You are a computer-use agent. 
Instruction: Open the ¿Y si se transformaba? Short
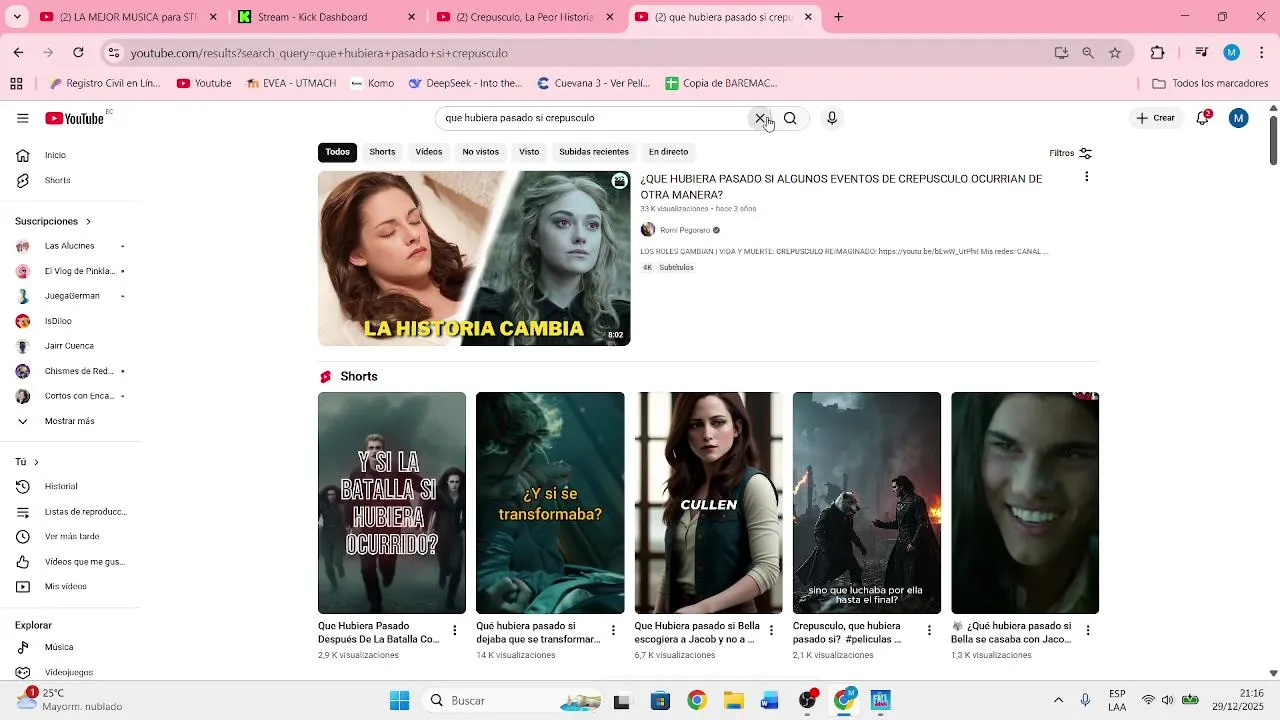click(x=550, y=503)
